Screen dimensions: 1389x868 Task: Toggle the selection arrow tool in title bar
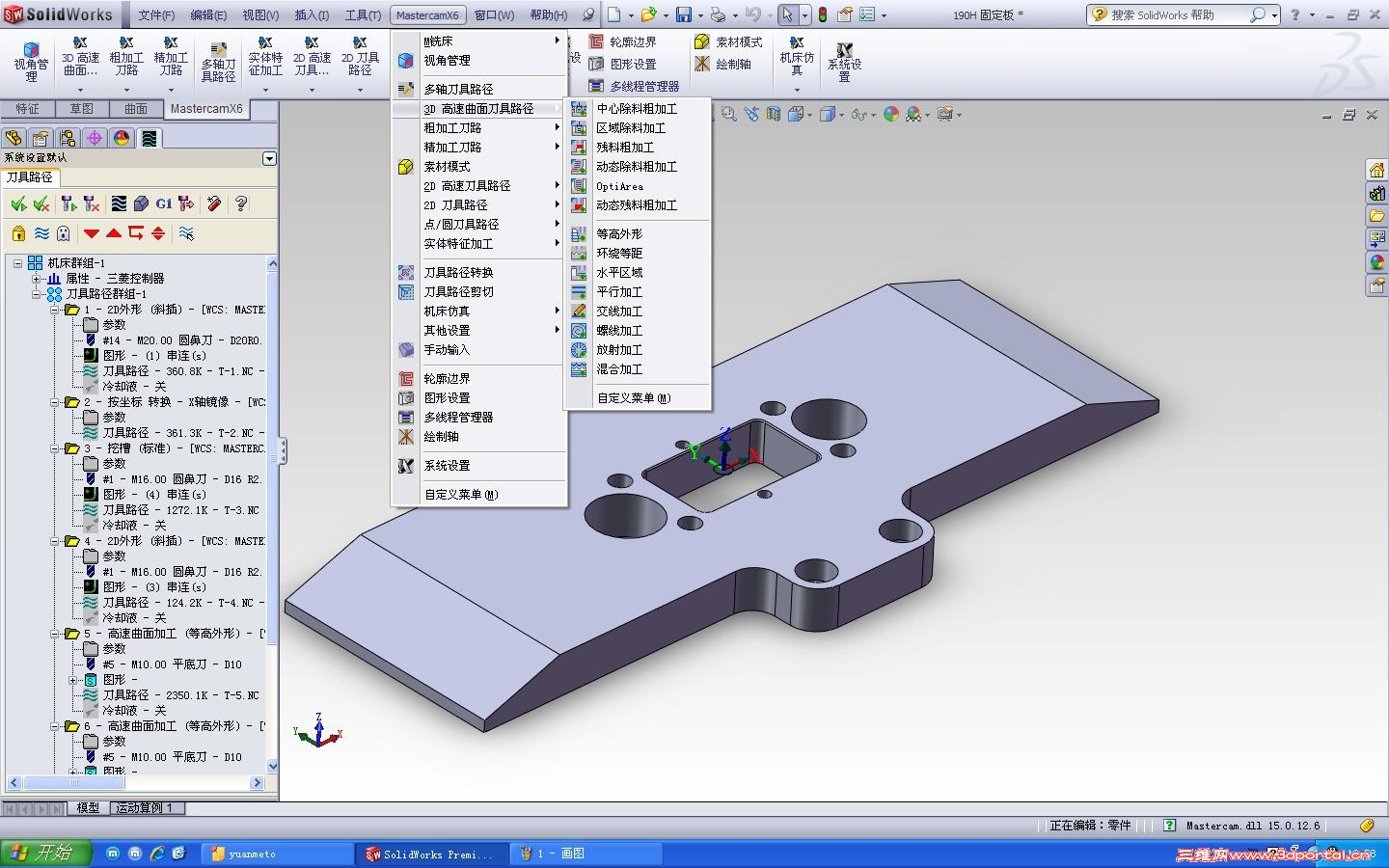pyautogui.click(x=787, y=14)
